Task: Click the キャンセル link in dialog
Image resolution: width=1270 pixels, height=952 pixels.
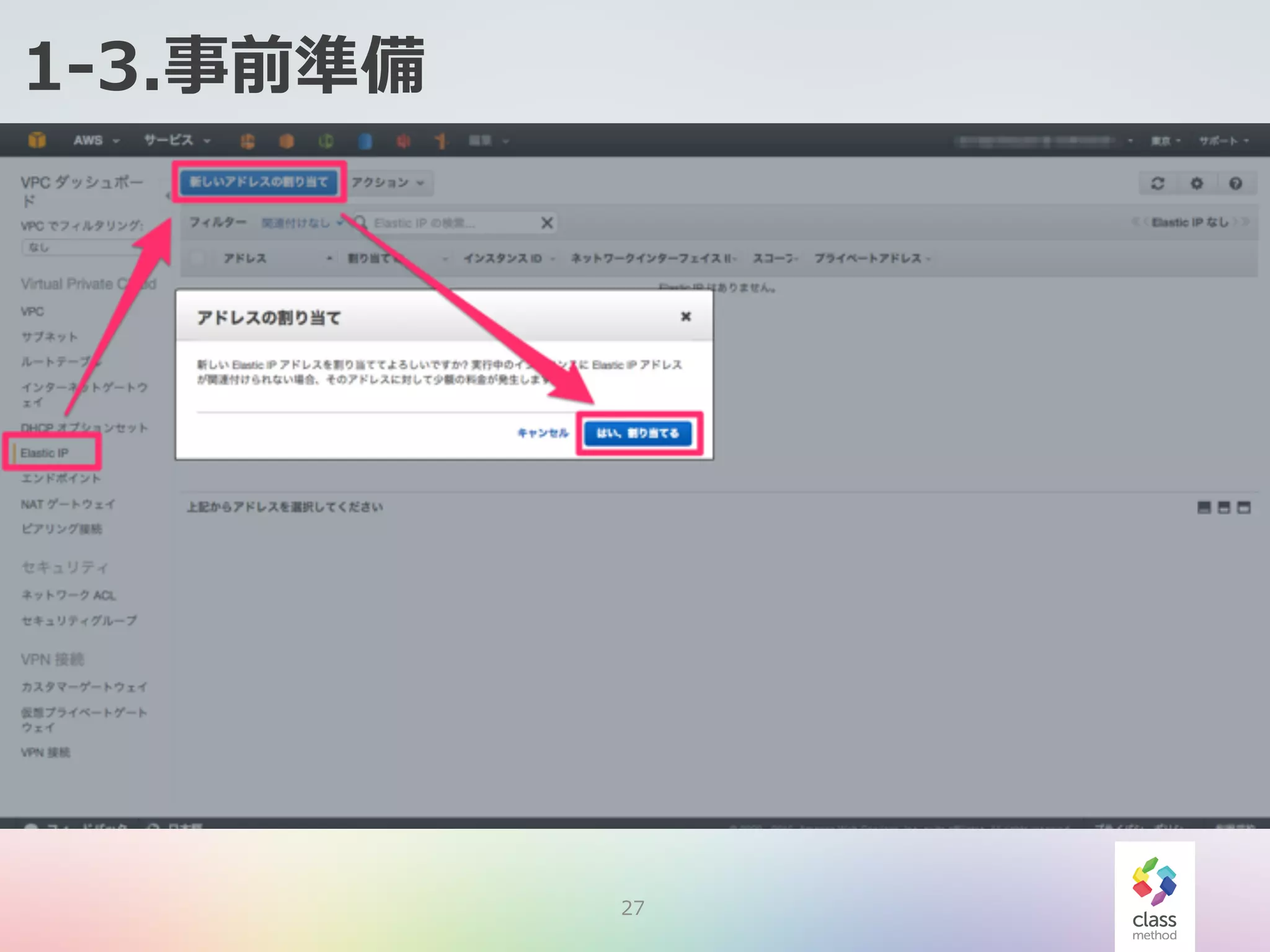Action: pyautogui.click(x=543, y=433)
